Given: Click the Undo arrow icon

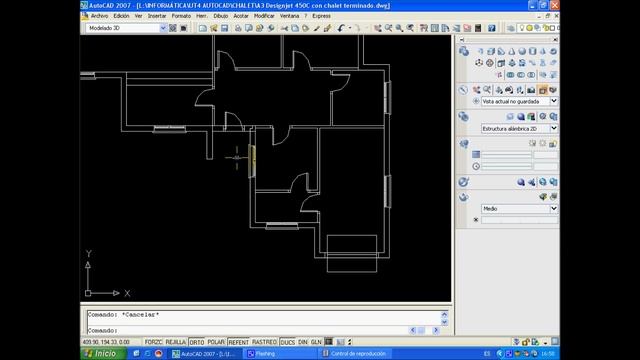Looking at the screenshot, I should (341, 28).
